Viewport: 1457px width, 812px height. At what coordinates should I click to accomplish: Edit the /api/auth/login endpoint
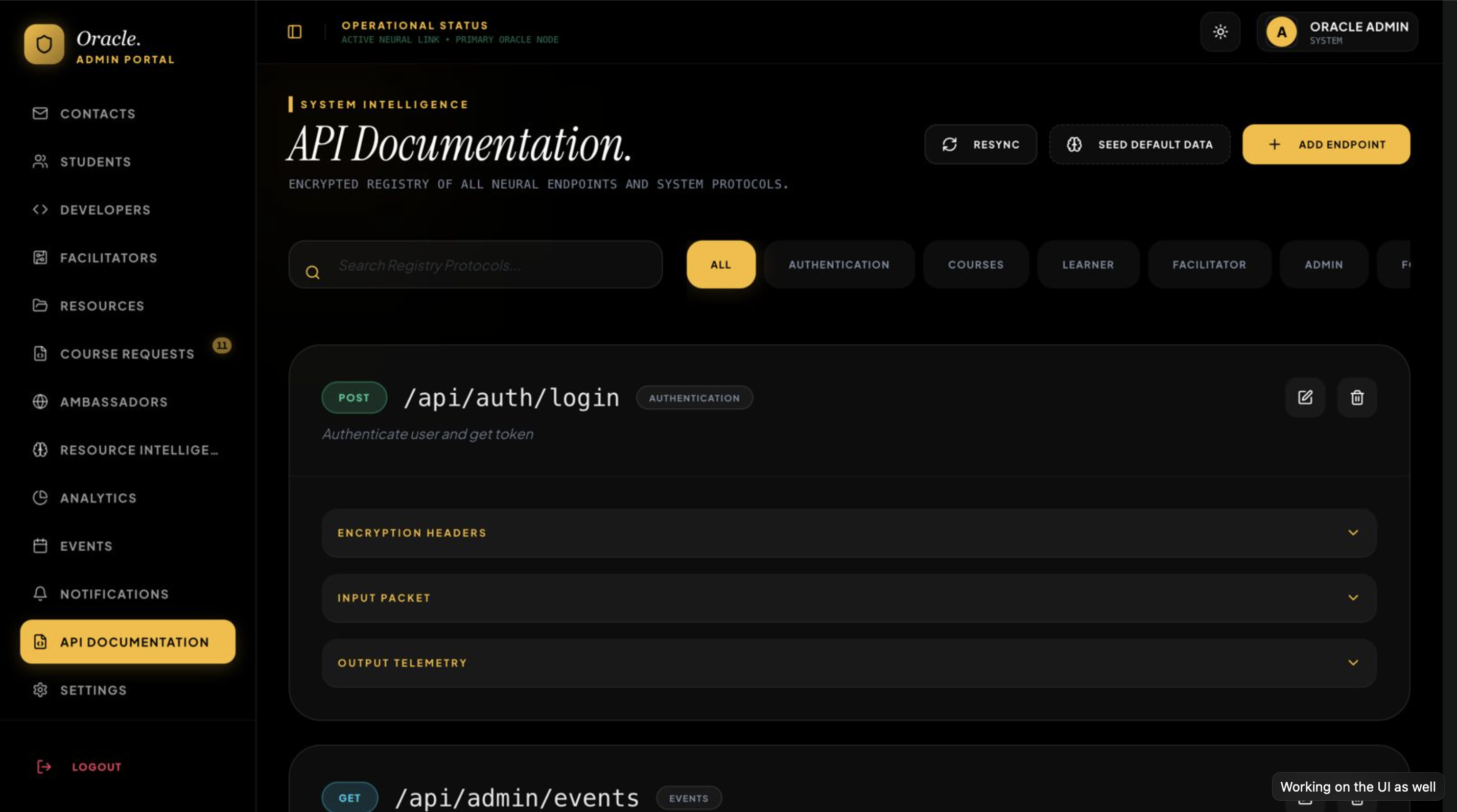tap(1305, 397)
